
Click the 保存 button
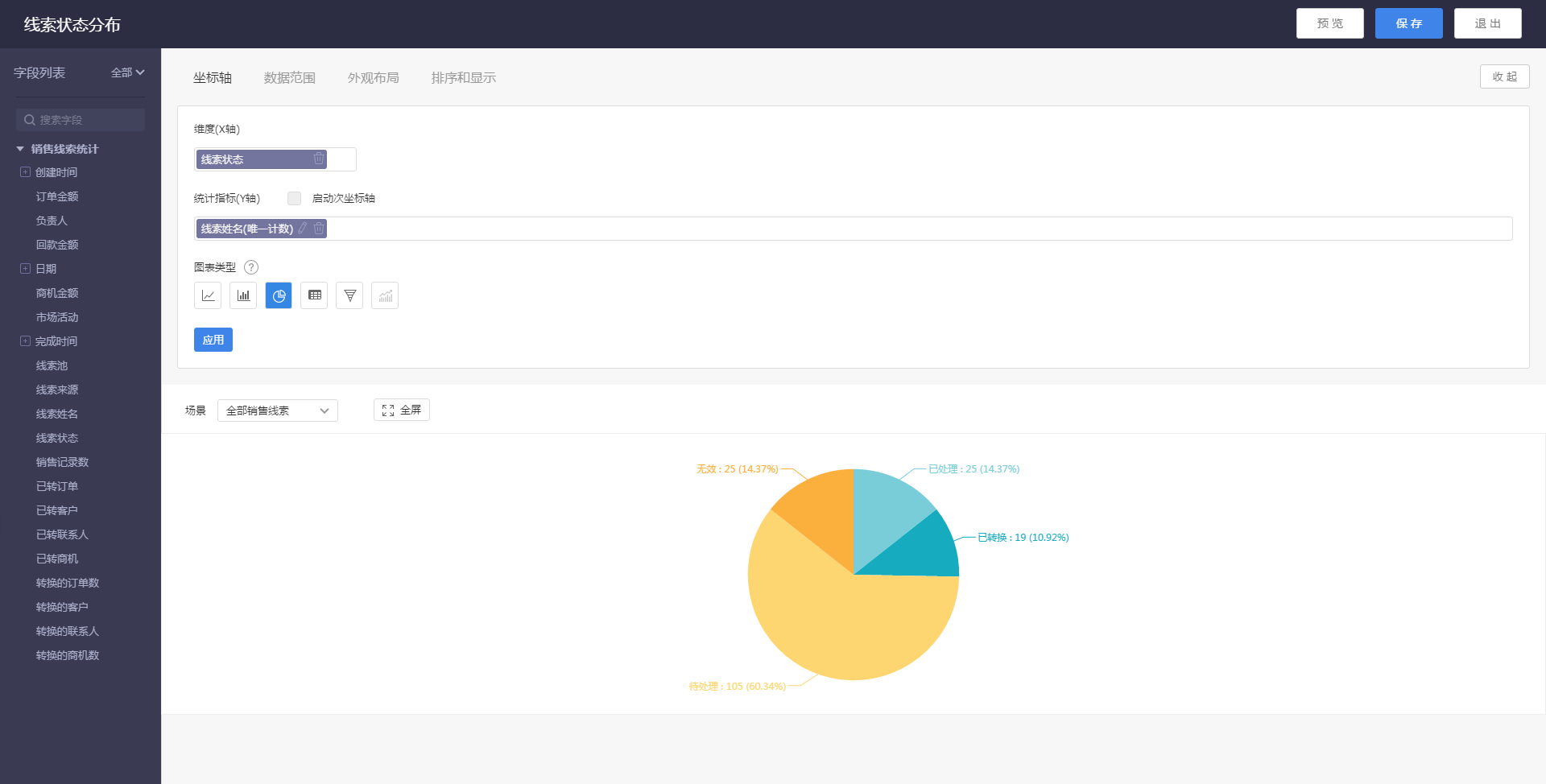1408,23
